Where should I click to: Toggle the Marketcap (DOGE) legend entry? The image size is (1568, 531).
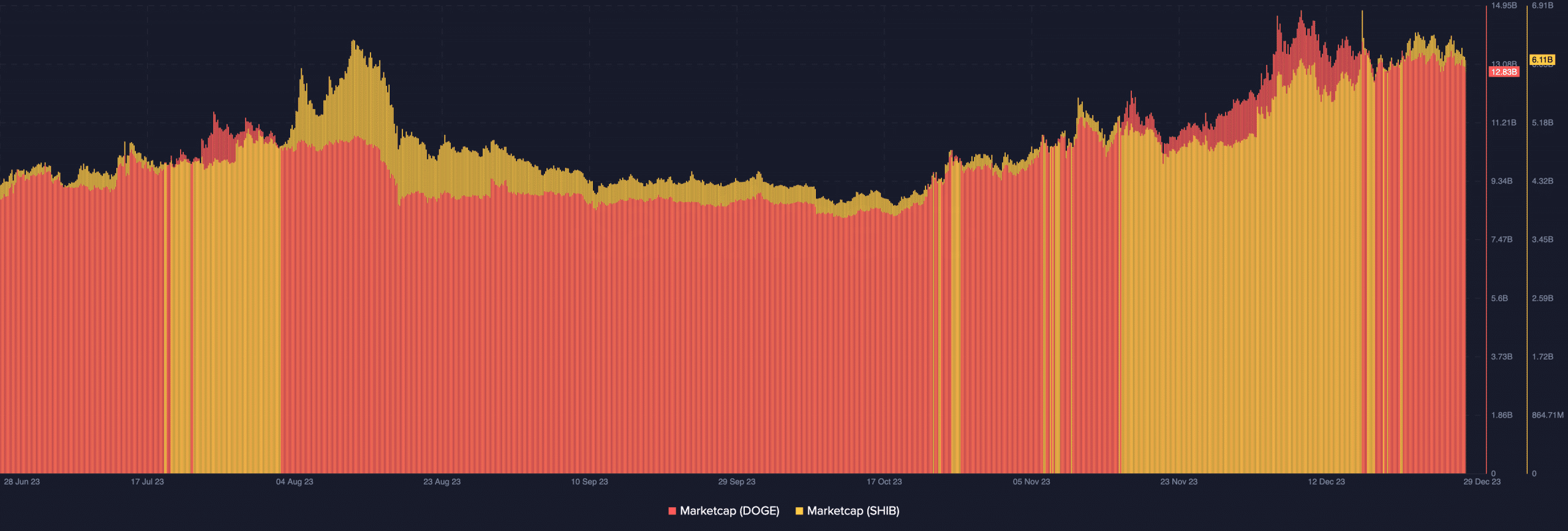[723, 511]
